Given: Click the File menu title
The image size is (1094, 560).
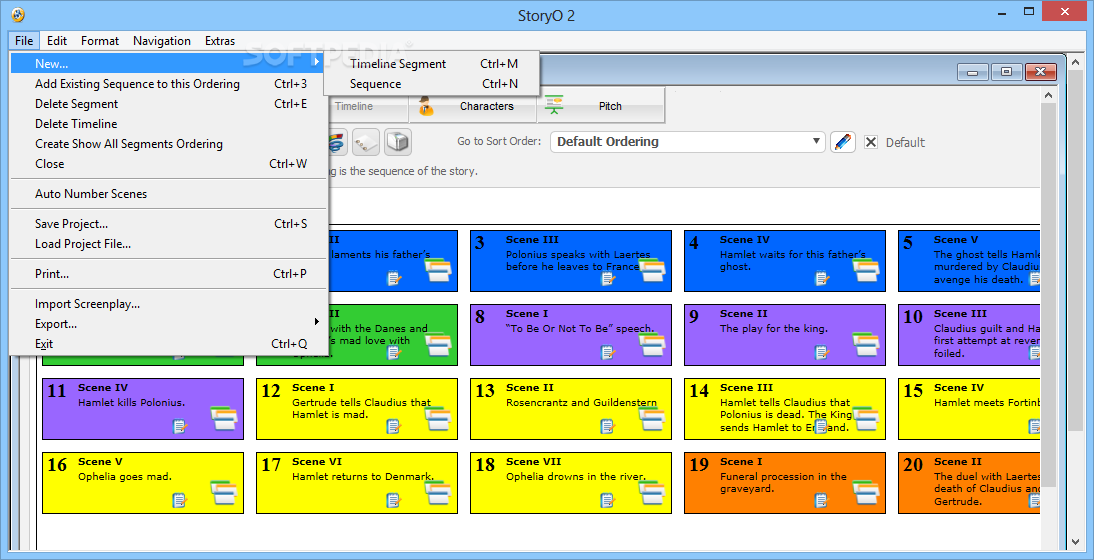Looking at the screenshot, I should pyautogui.click(x=24, y=40).
